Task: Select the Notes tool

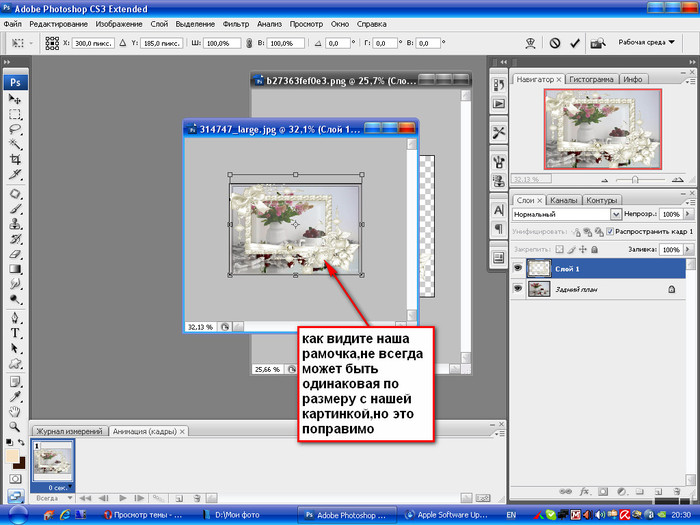Action: point(15,382)
